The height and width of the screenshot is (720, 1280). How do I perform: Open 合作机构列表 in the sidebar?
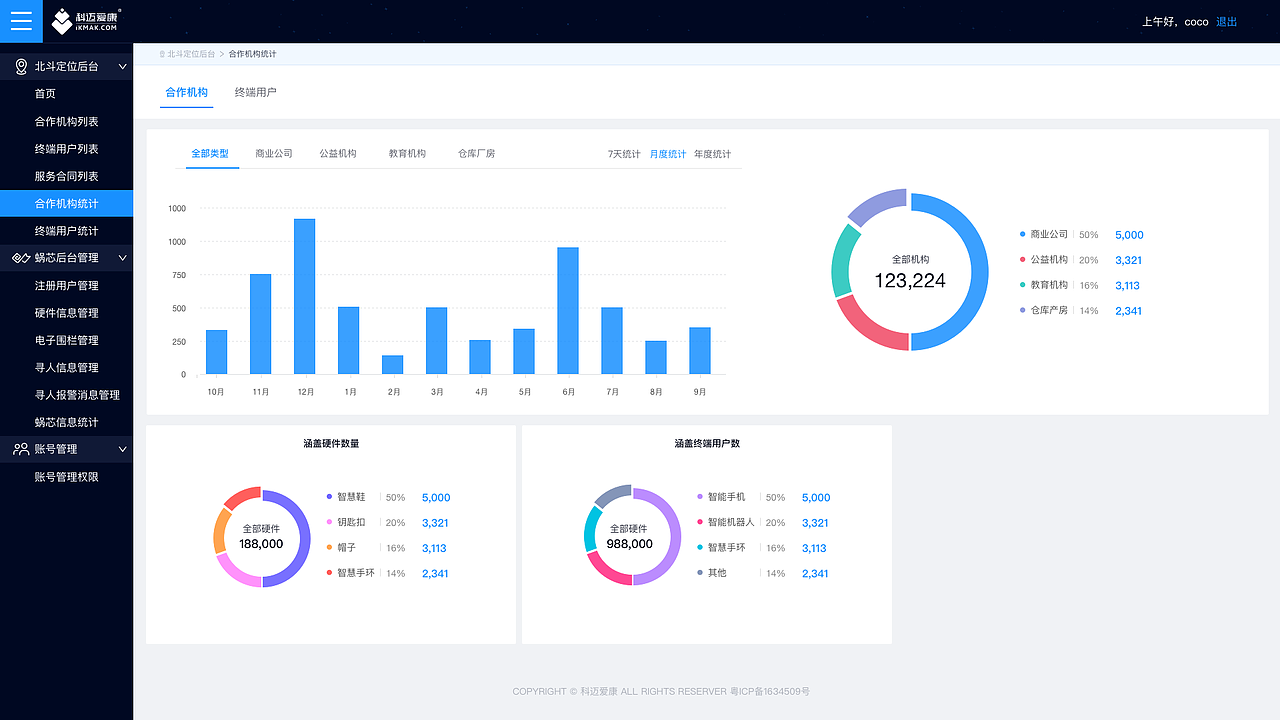click(x=66, y=122)
